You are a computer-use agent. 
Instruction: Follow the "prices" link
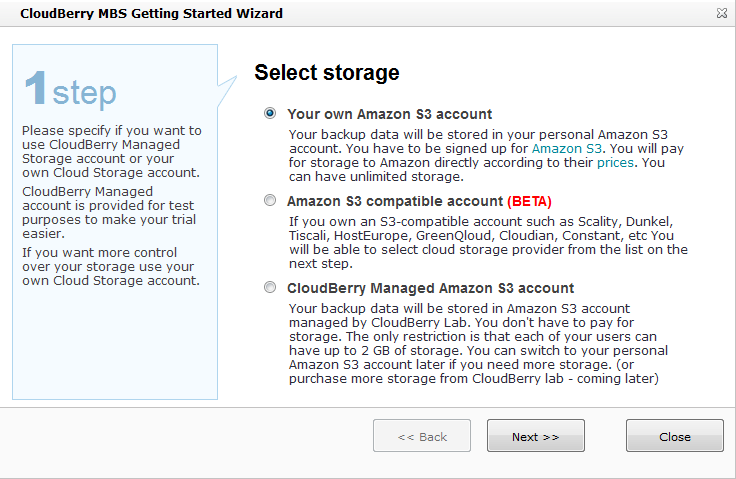click(x=616, y=162)
